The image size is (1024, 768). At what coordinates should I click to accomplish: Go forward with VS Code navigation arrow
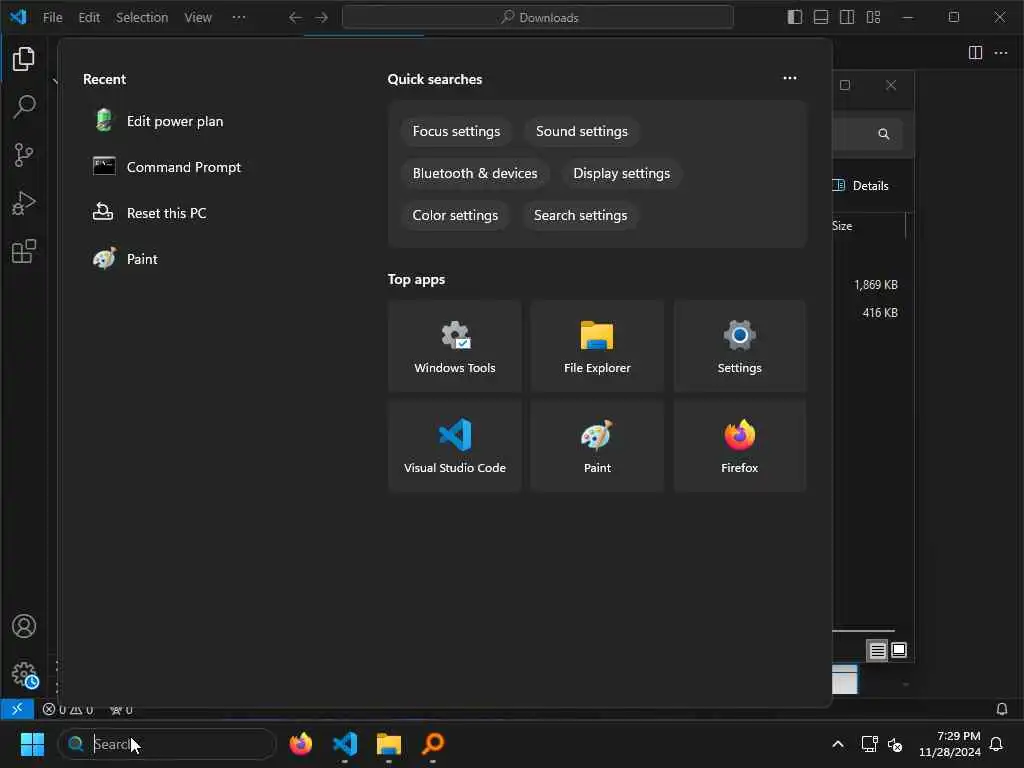[x=321, y=18]
